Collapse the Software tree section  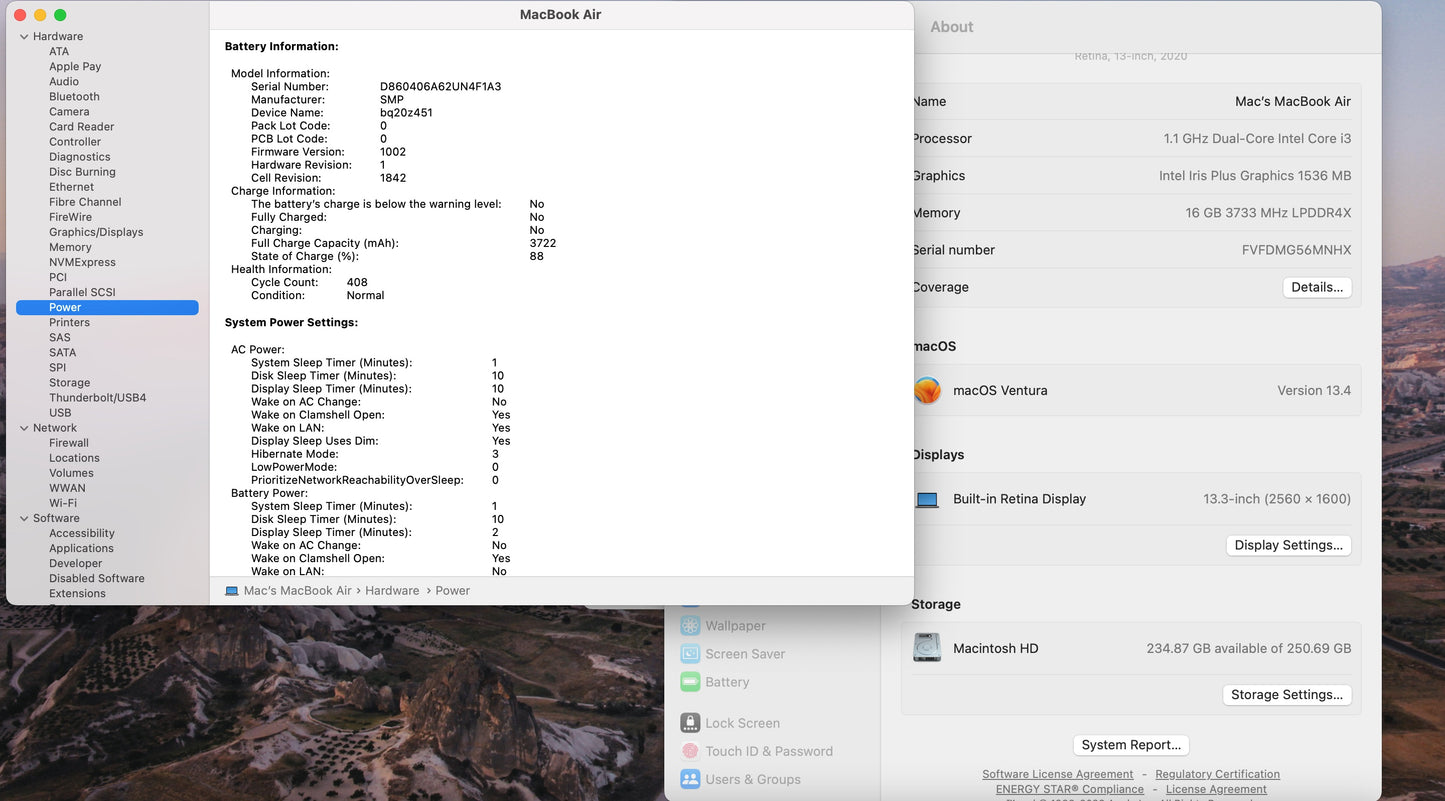tap(24, 518)
